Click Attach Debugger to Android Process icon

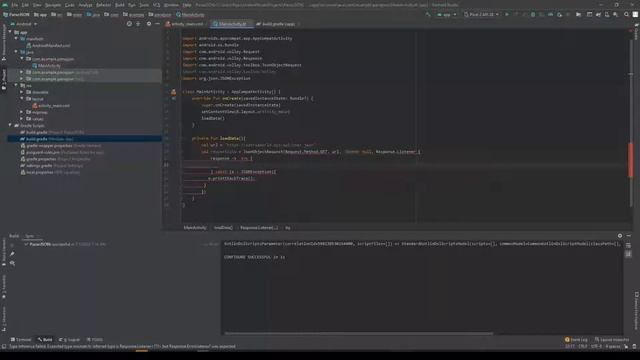(x=560, y=15)
